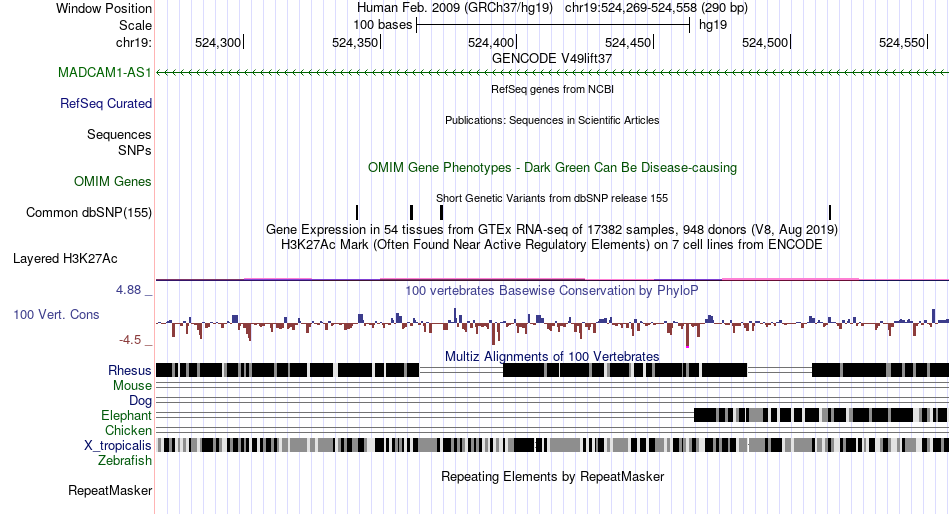Click the OMIM Gene Phenotypes track title
This screenshot has width=950, height=514.
coord(553,167)
